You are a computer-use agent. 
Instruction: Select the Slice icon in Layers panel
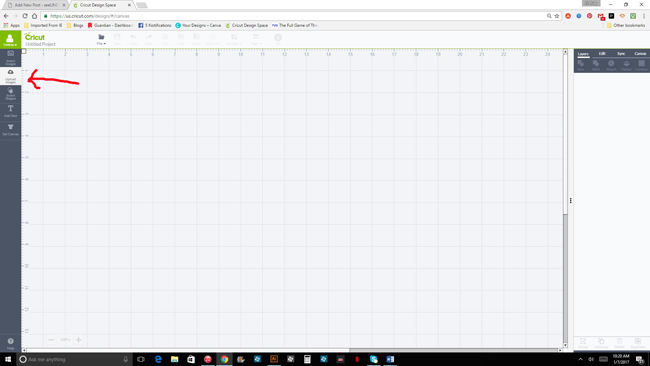(x=581, y=65)
